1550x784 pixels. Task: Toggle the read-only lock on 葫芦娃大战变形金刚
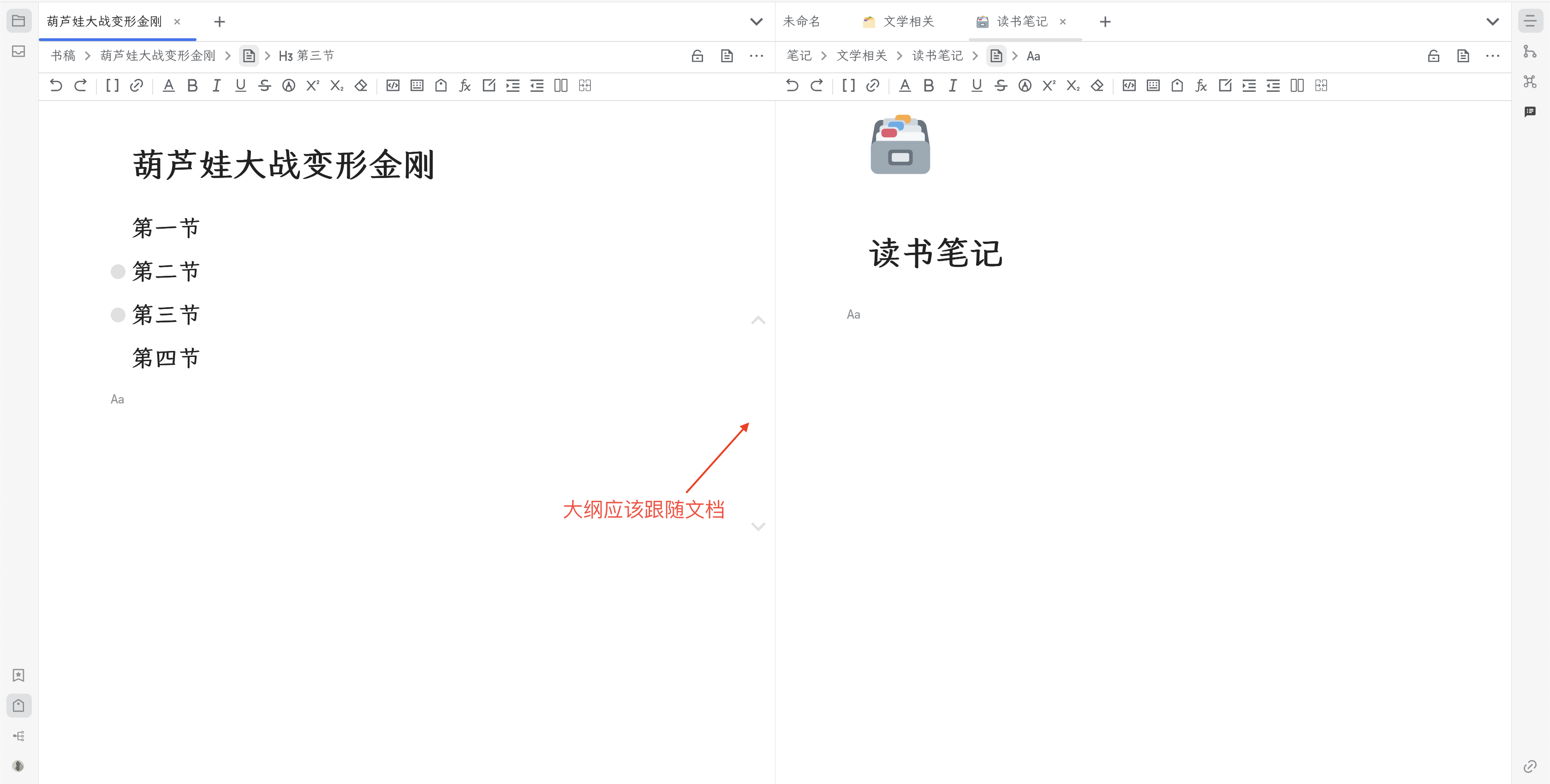(697, 55)
